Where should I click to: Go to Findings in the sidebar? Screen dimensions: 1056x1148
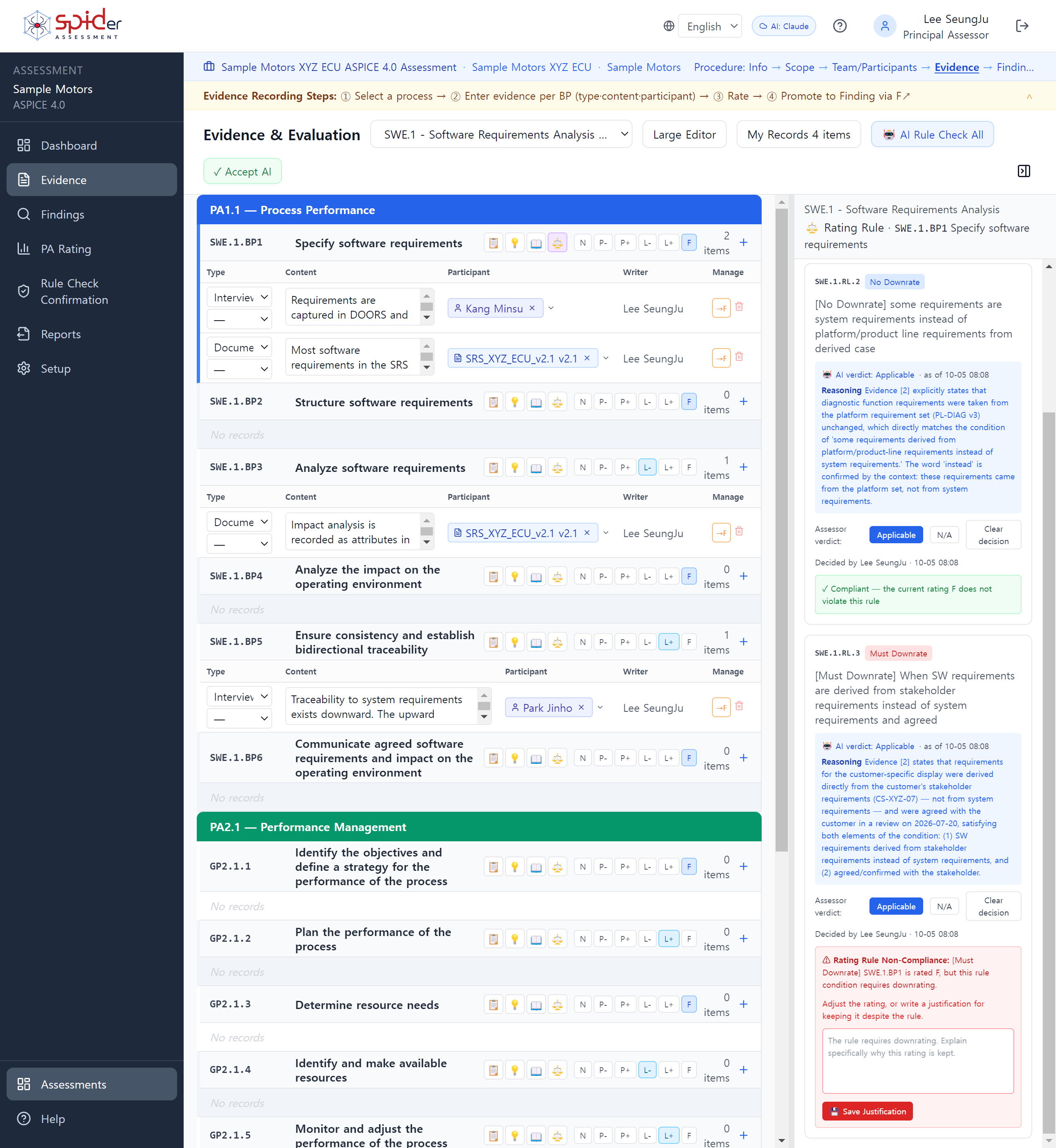(91, 214)
